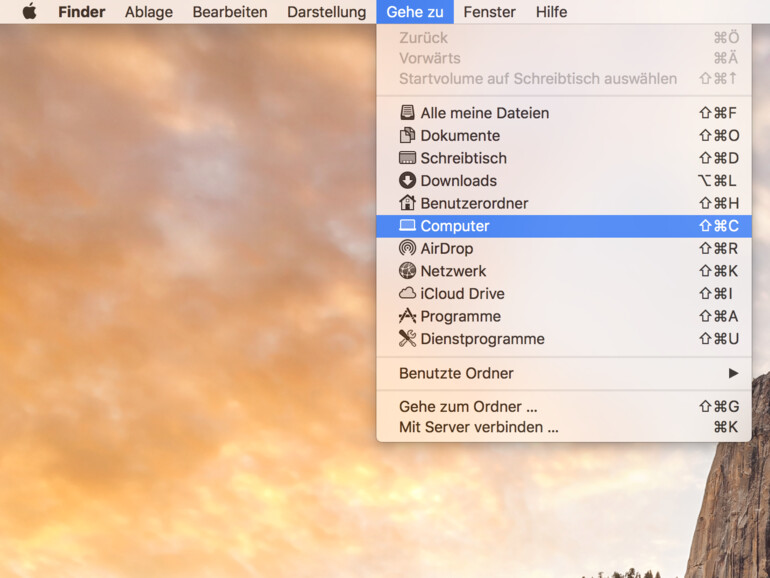Click the ⇧⌘C shortcut of Computer
The width and height of the screenshot is (770, 578).
pos(719,226)
